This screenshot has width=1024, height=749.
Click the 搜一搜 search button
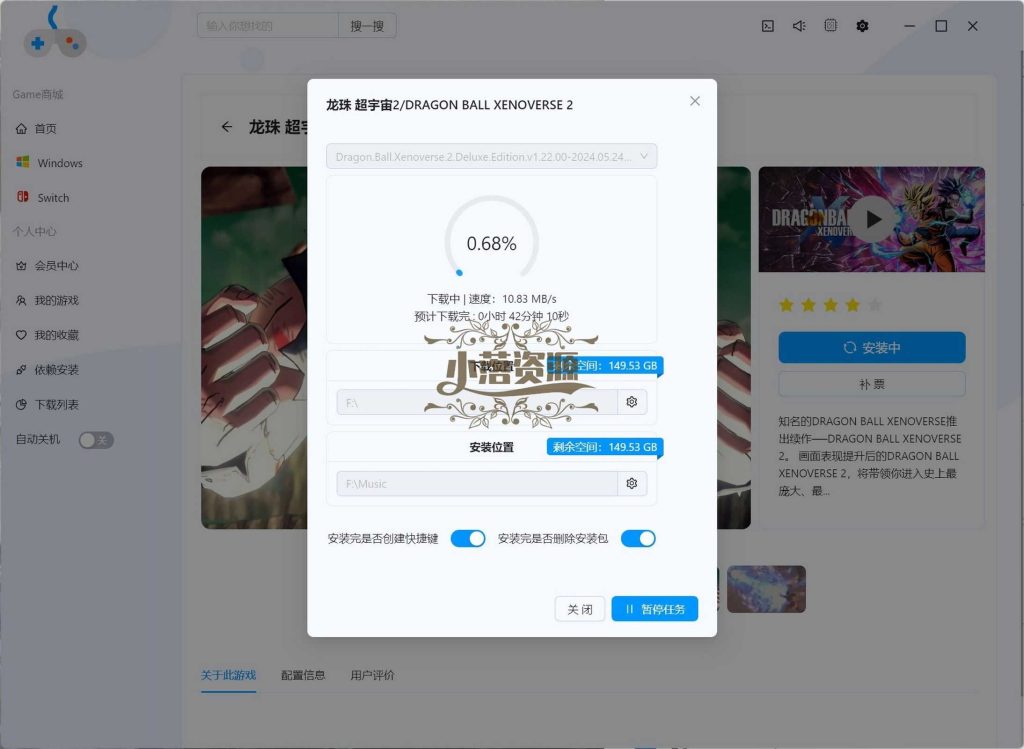coord(367,26)
